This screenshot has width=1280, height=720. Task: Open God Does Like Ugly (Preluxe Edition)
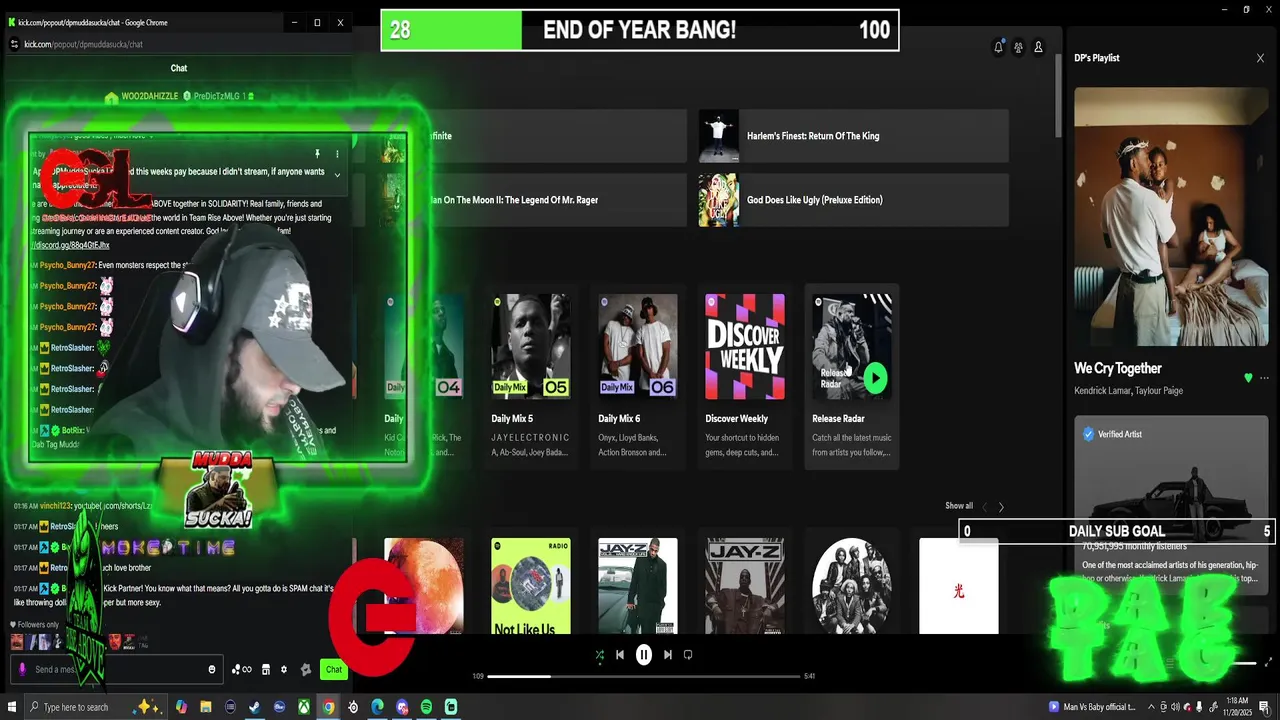pos(853,200)
